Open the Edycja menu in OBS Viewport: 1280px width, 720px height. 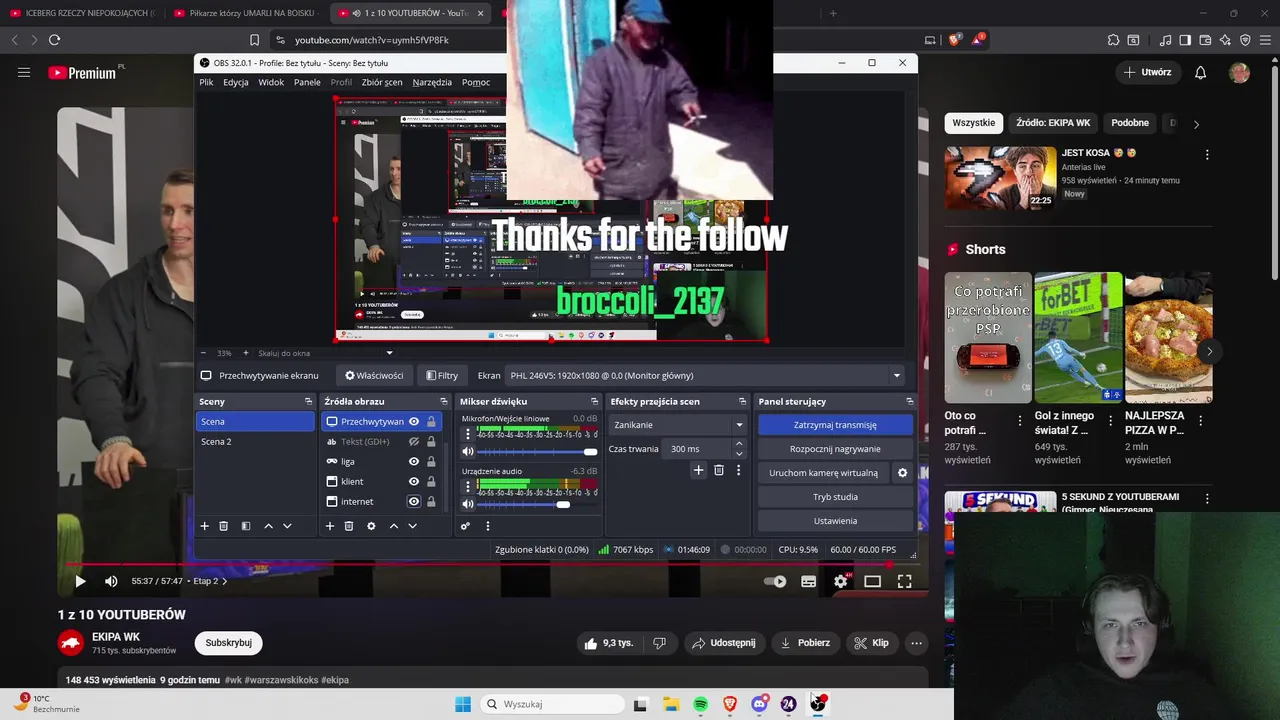tap(236, 82)
